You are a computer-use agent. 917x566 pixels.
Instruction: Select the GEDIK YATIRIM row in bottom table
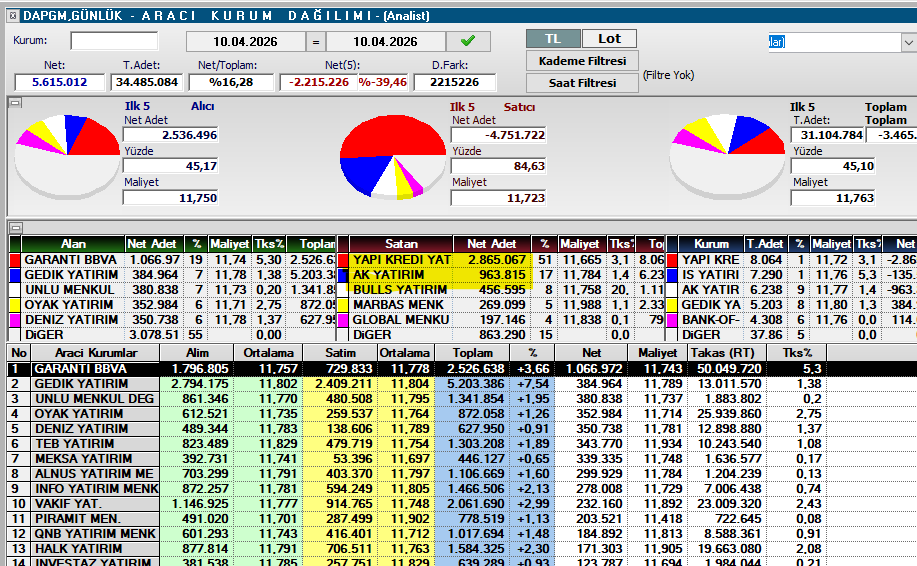click(462, 384)
